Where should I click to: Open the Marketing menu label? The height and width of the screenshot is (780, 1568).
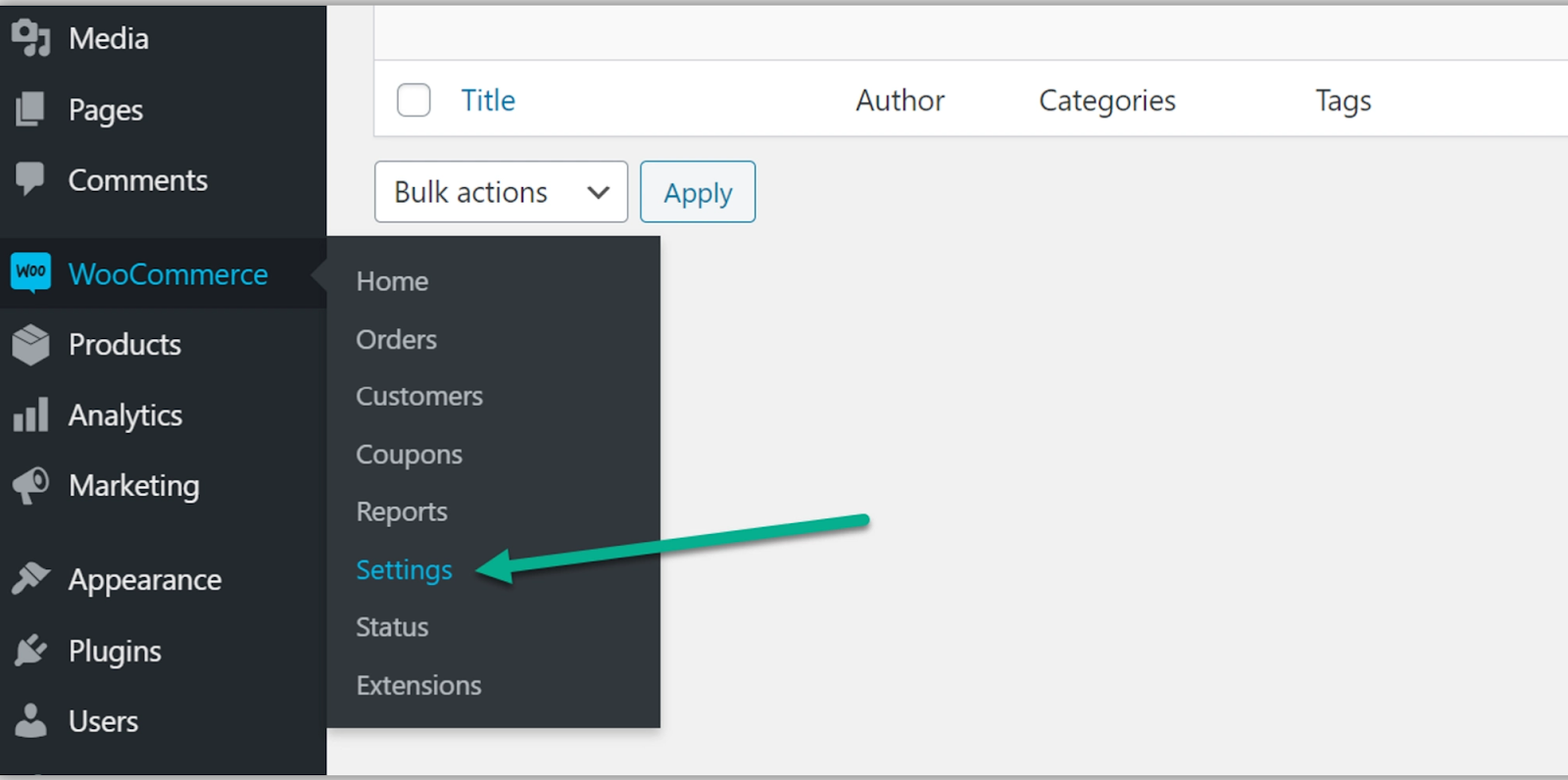134,486
